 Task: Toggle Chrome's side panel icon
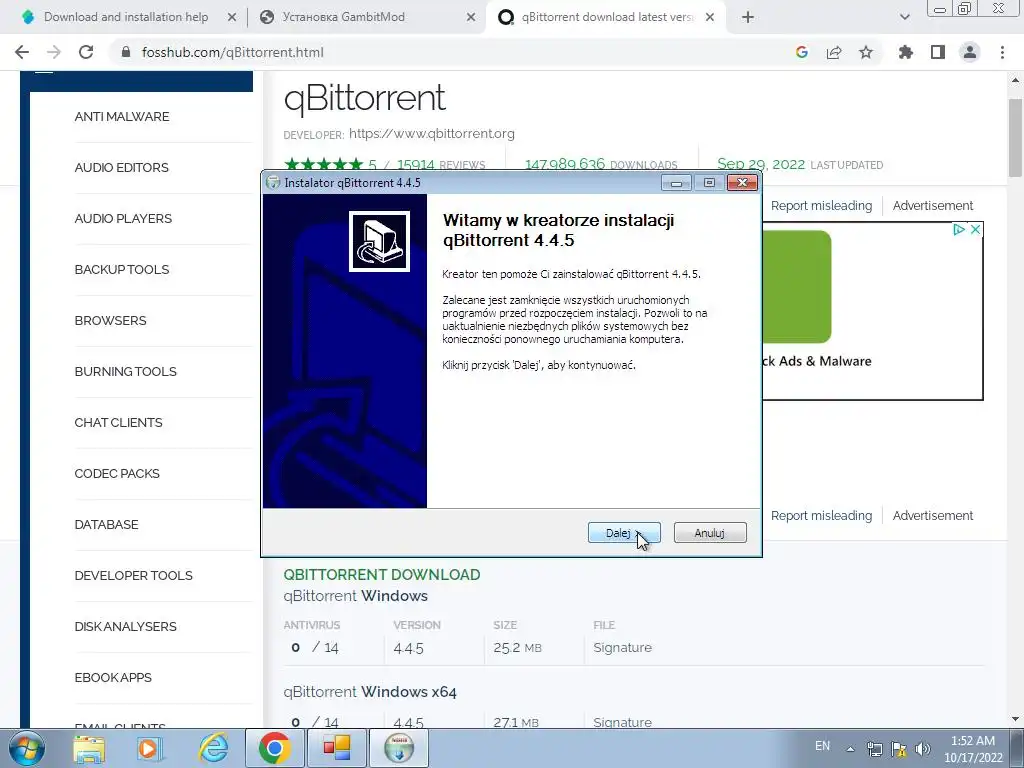click(x=938, y=52)
